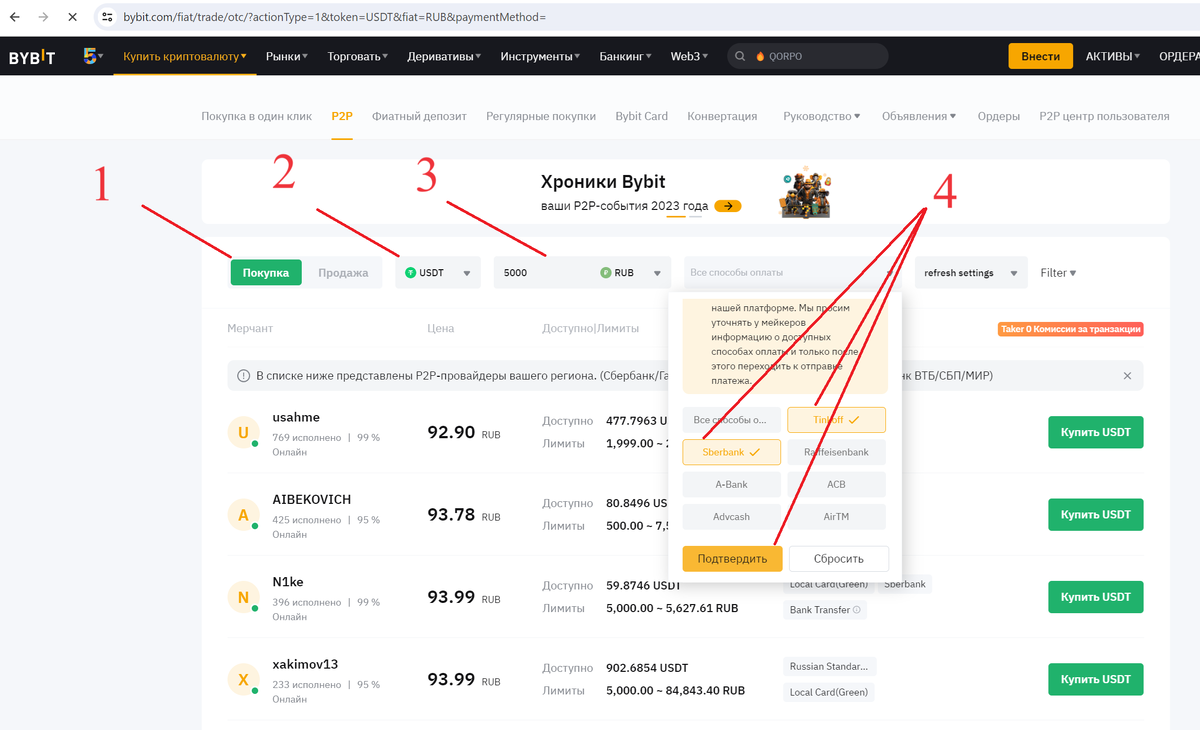Open the anniversary 5 badge menu

[93, 56]
